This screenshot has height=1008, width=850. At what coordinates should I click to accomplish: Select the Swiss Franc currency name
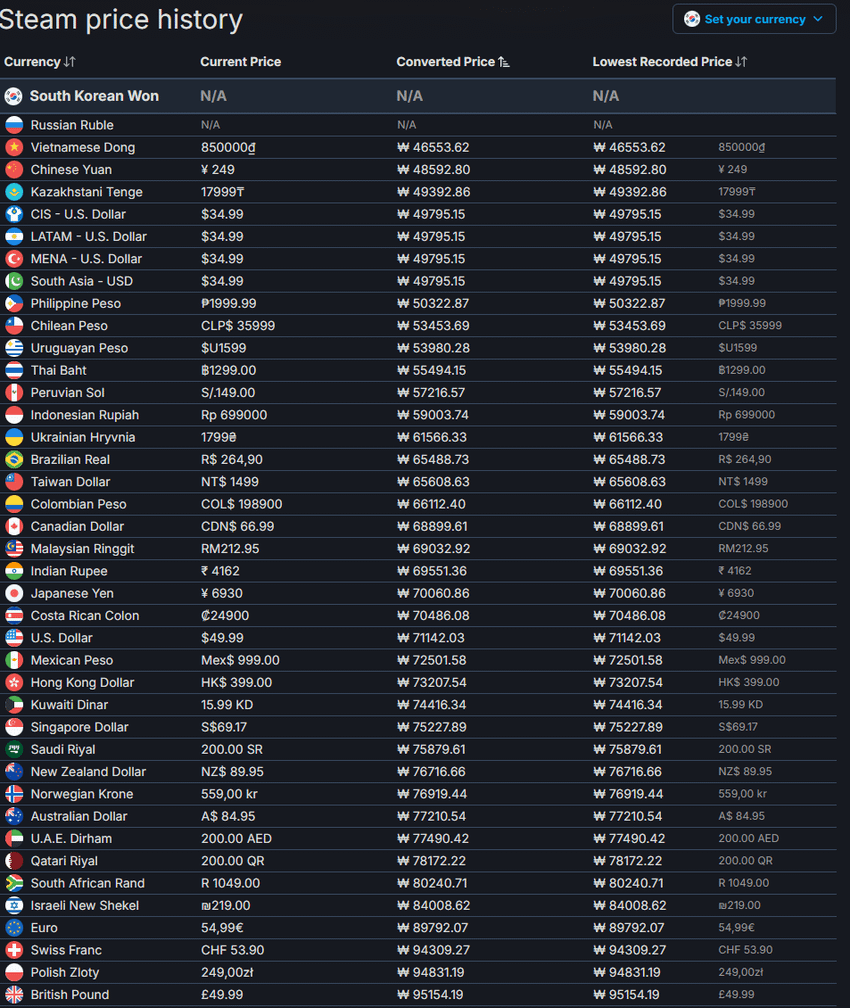(x=66, y=950)
